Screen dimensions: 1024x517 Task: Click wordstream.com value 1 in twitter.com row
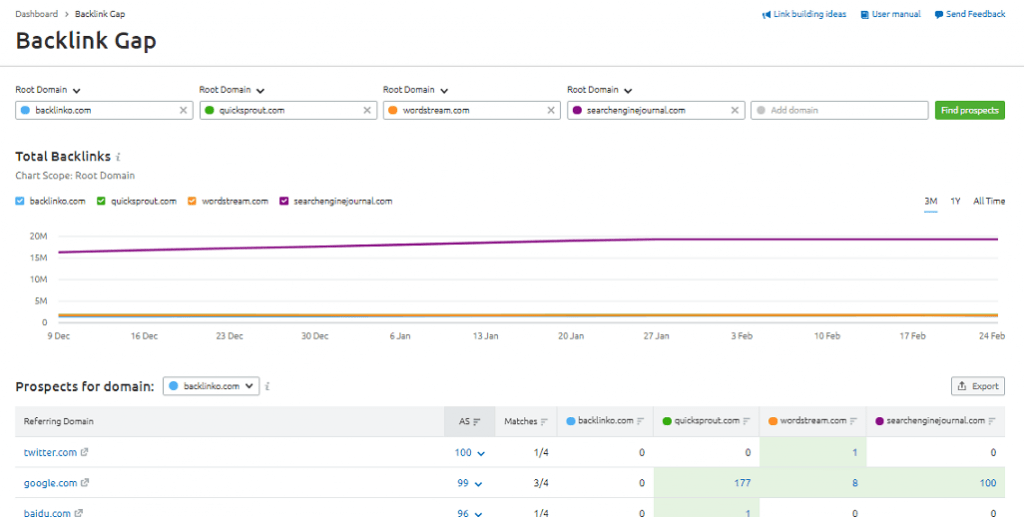point(856,452)
